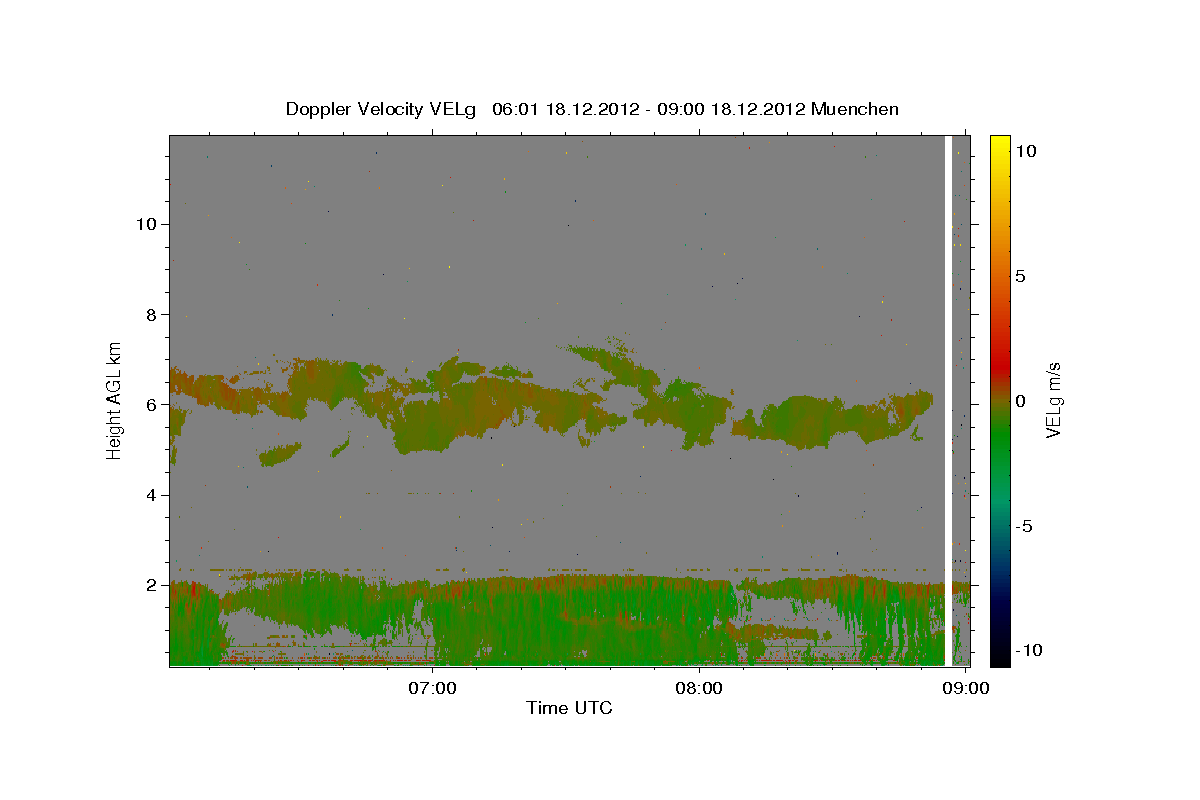This screenshot has height=800, width=1200.
Task: Click the '07:00' time tick label
Action: (x=434, y=688)
